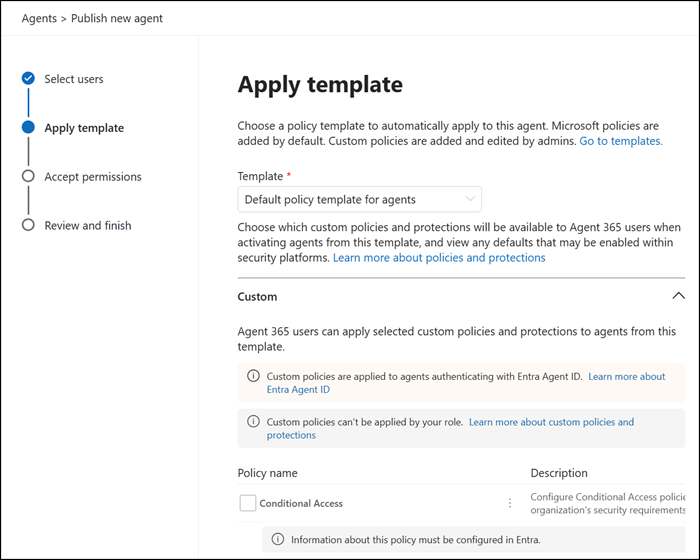Click the Review and finish step circle
This screenshot has height=560, width=700.
[28, 225]
